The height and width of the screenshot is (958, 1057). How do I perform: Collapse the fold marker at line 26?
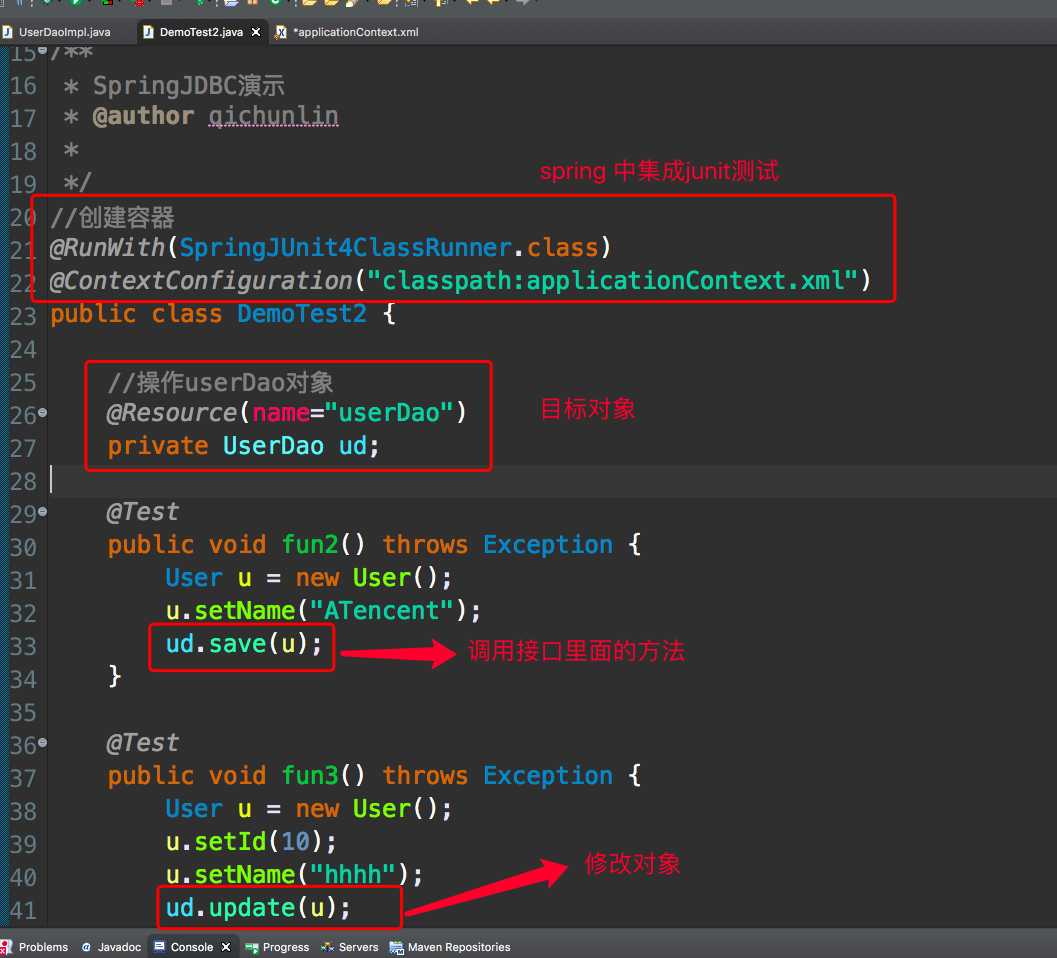point(42,411)
